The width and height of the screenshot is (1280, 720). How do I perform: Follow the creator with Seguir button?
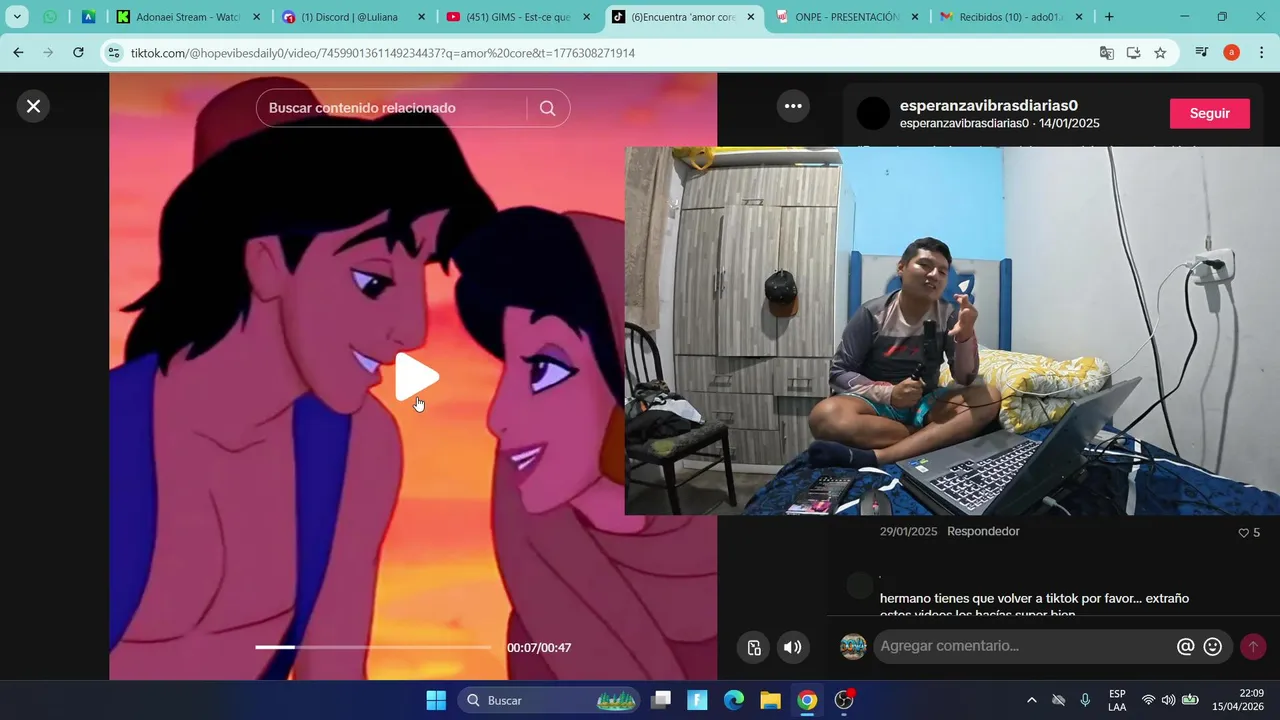click(1209, 113)
